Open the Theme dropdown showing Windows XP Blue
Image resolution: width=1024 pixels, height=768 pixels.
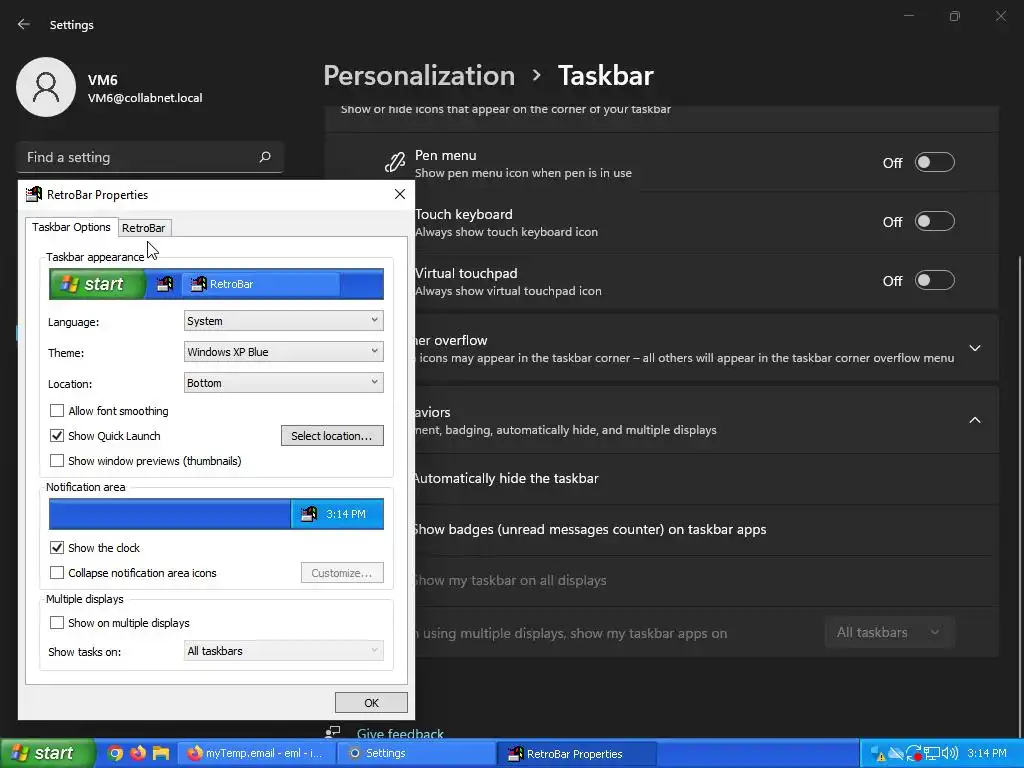point(283,352)
